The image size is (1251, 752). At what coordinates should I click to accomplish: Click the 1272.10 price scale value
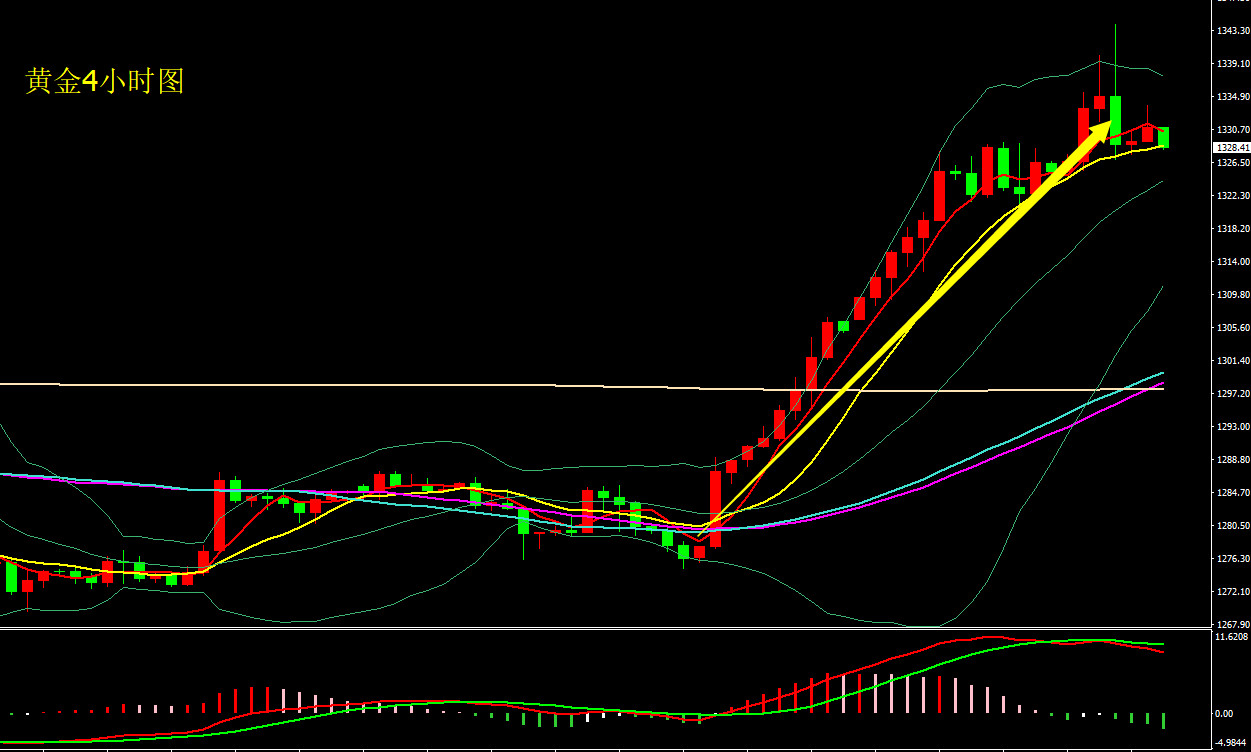click(x=1232, y=592)
